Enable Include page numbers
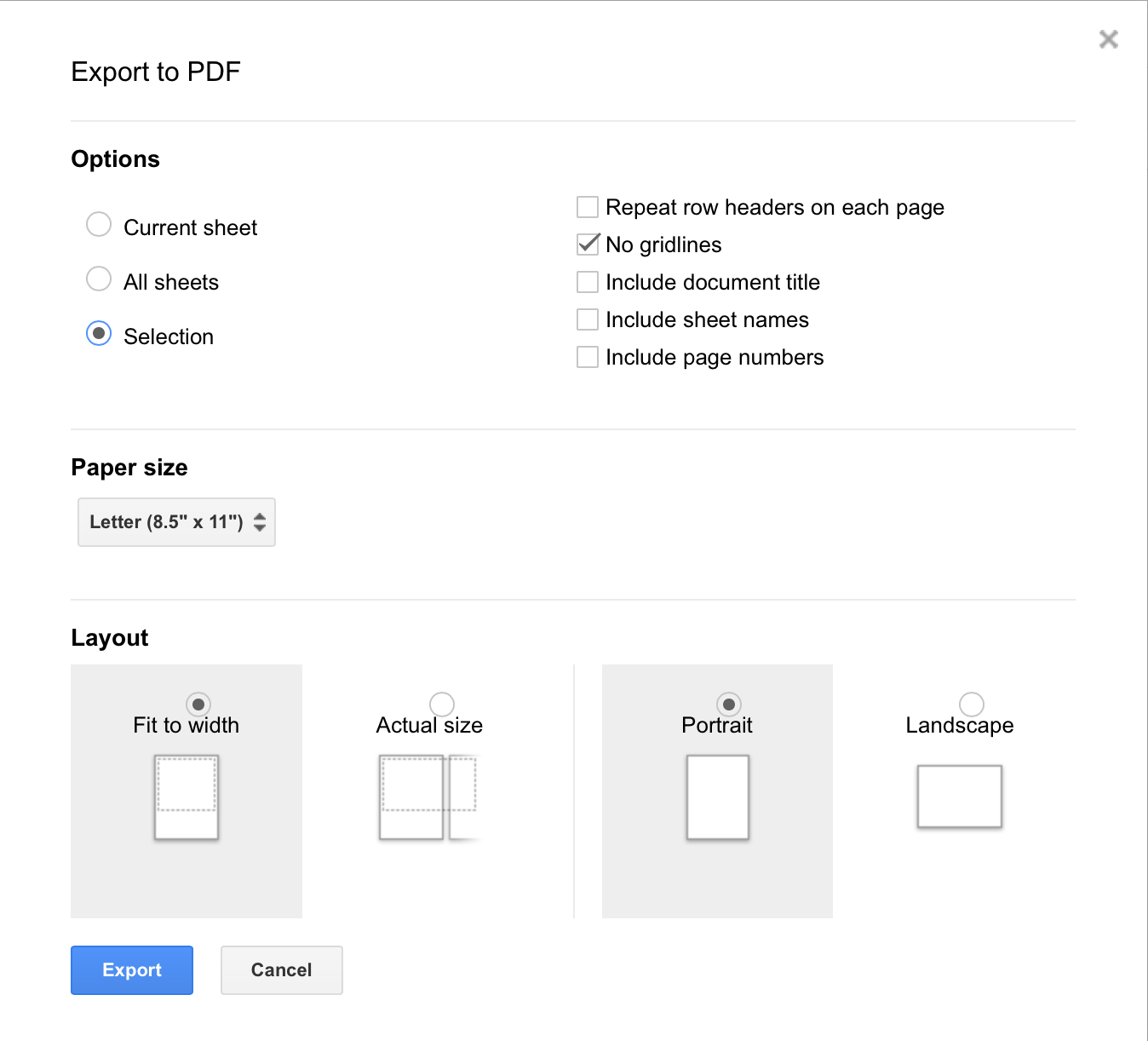 [x=588, y=357]
